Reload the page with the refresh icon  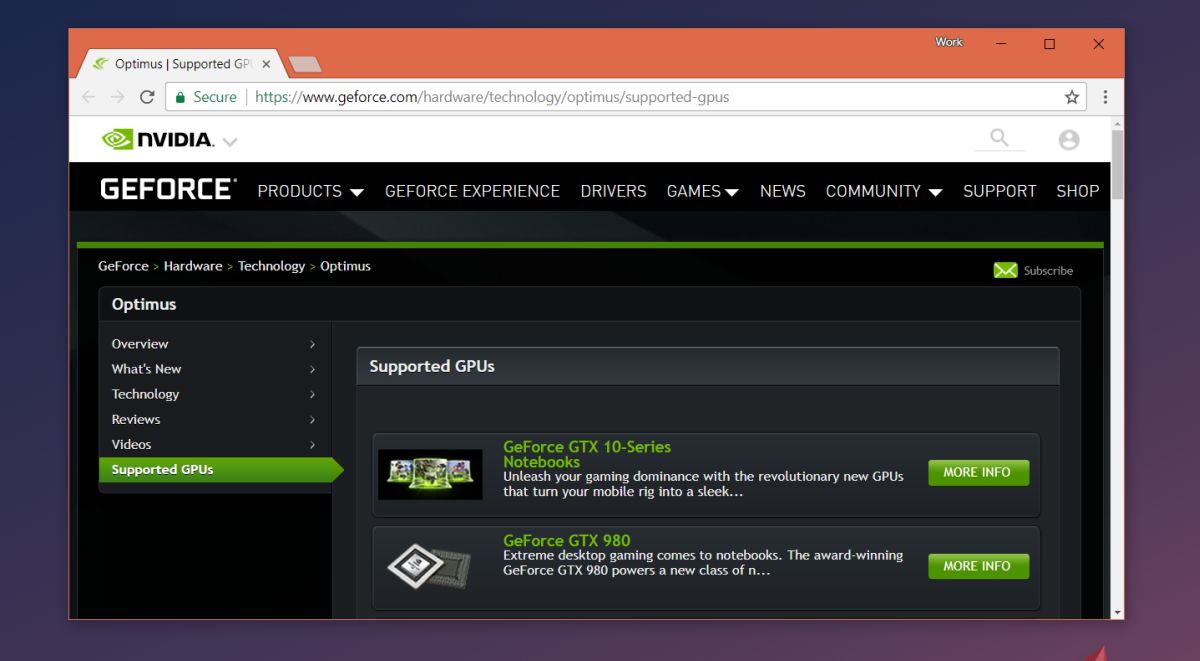(147, 97)
